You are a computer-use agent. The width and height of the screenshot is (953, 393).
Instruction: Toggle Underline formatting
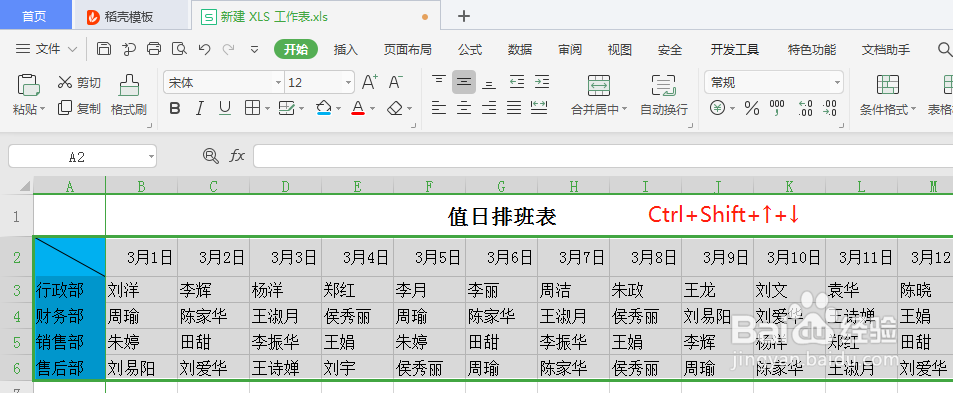tap(225, 109)
